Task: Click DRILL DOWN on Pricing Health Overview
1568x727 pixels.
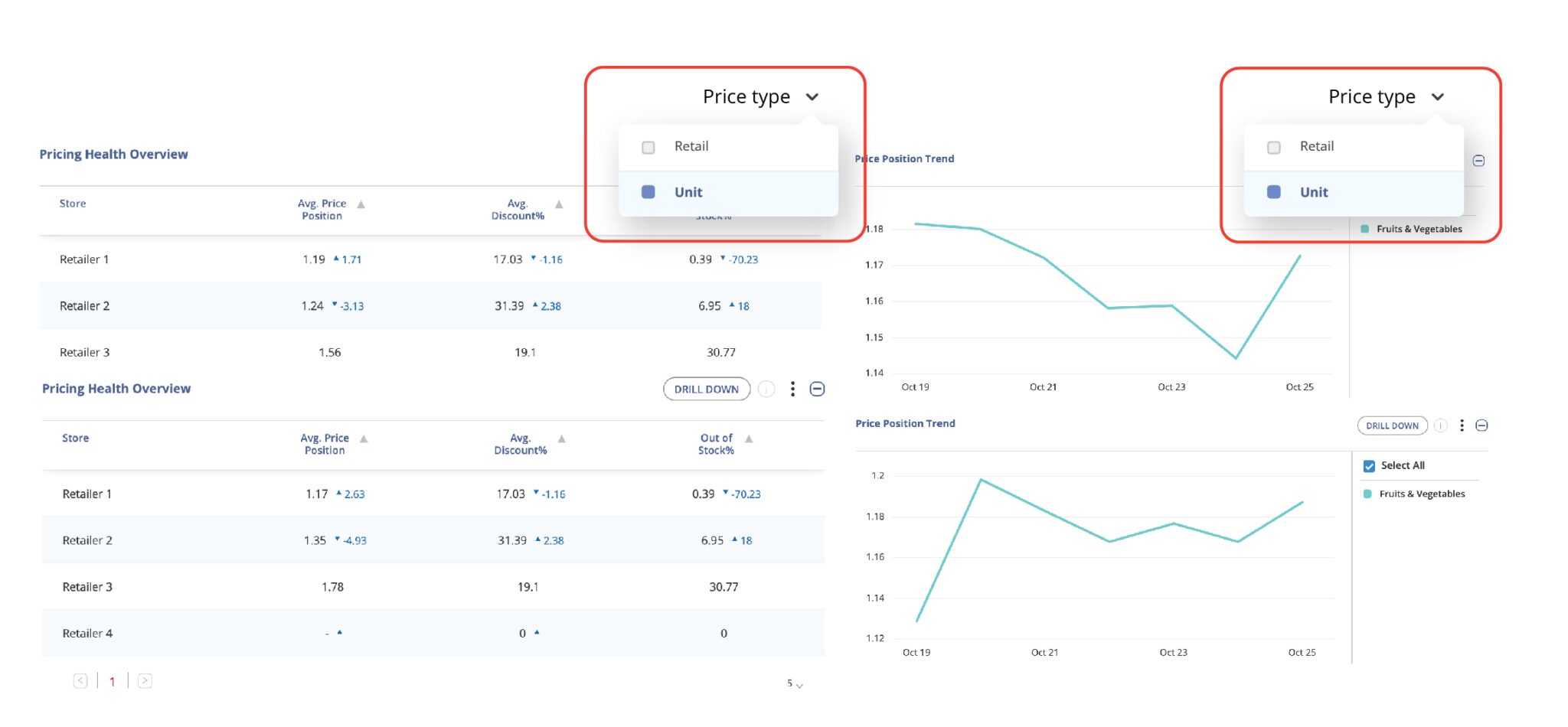Action: point(707,389)
